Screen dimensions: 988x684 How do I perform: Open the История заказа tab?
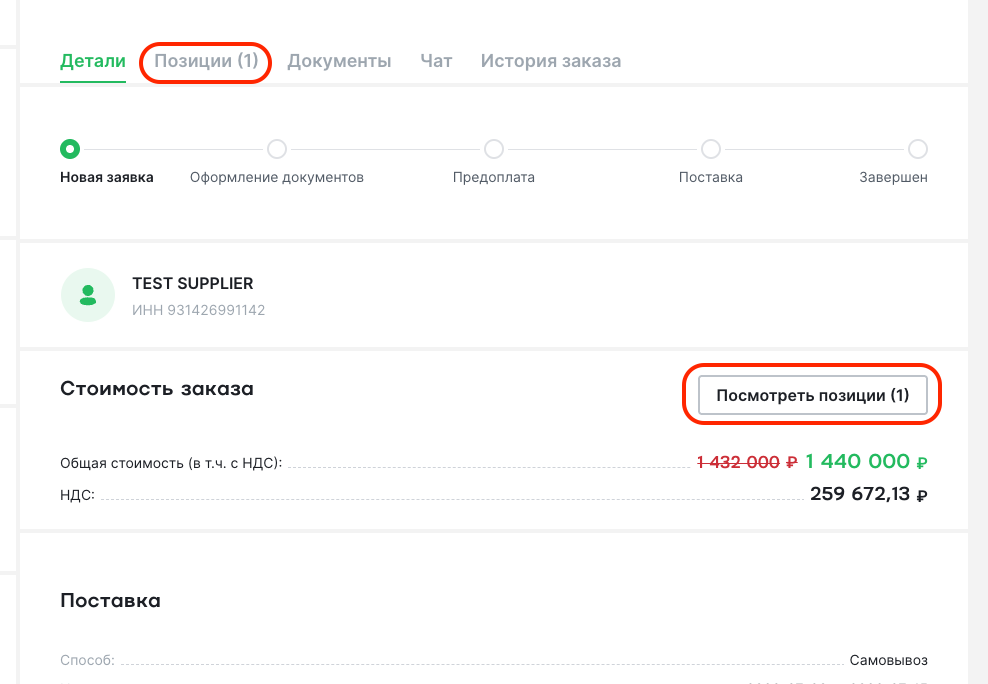tap(551, 61)
